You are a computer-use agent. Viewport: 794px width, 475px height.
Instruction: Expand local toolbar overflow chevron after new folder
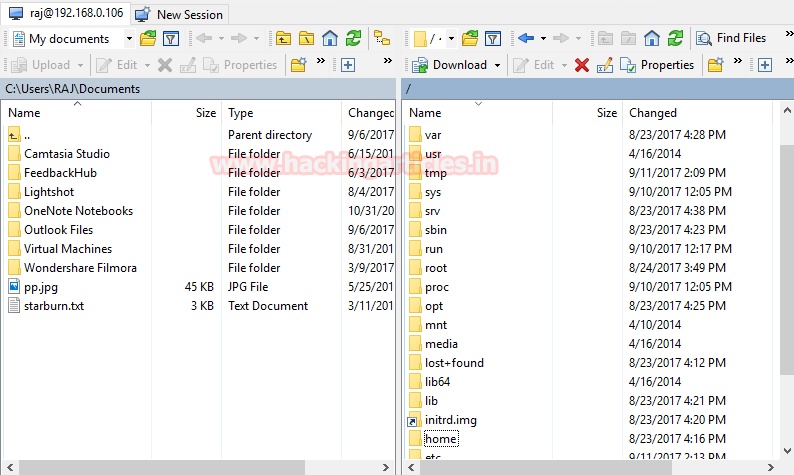[x=321, y=61]
